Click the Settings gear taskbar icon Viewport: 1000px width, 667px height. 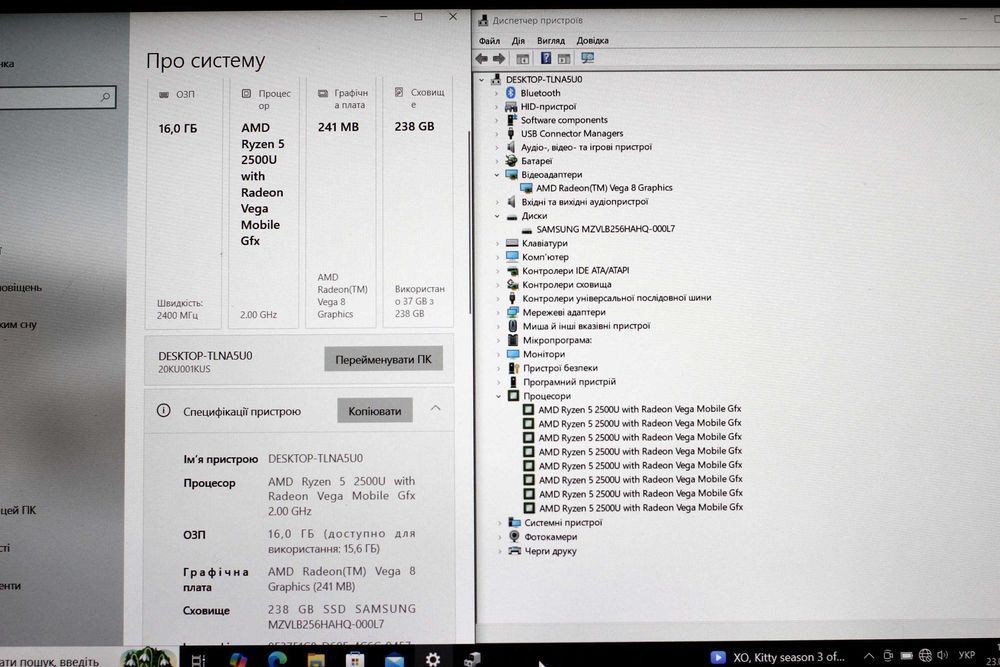pyautogui.click(x=433, y=659)
